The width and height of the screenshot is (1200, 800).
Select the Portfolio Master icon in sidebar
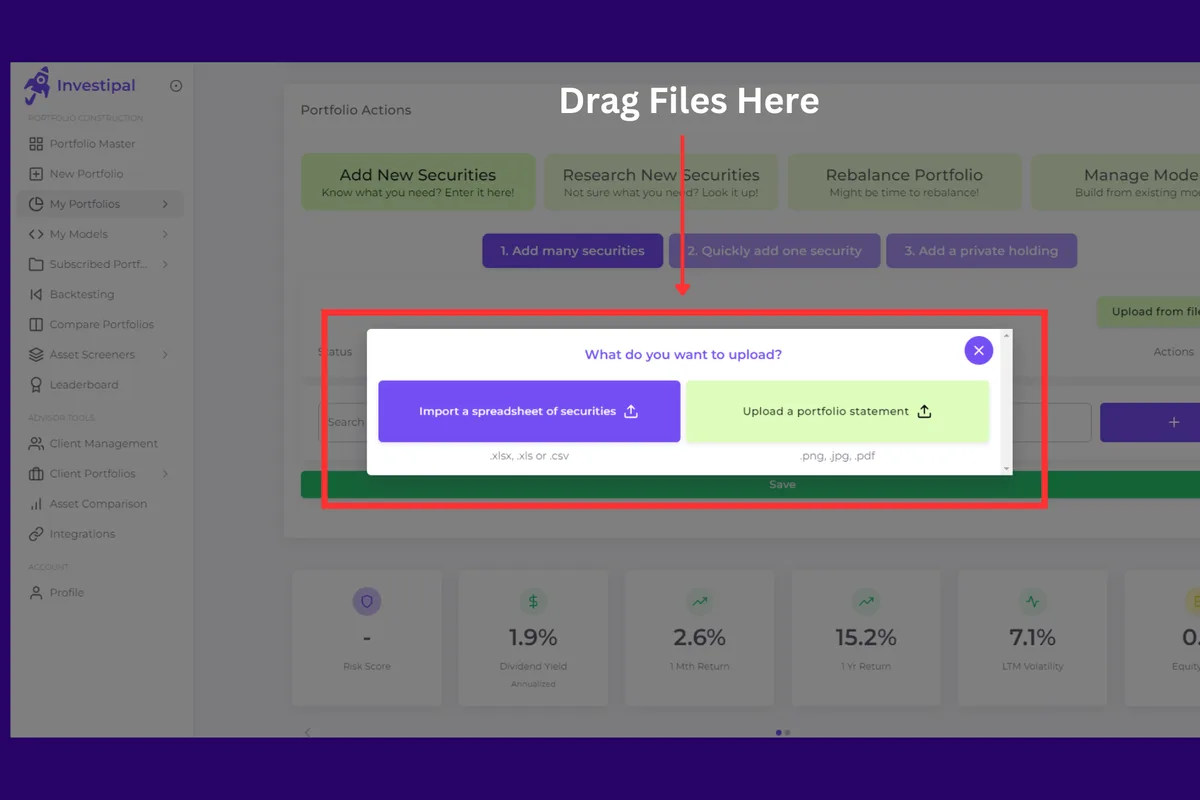pyautogui.click(x=34, y=143)
